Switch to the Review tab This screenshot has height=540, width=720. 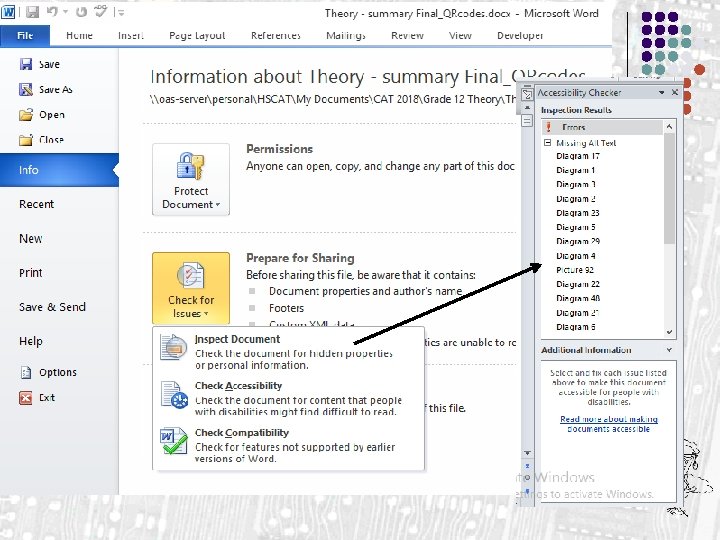coord(407,35)
